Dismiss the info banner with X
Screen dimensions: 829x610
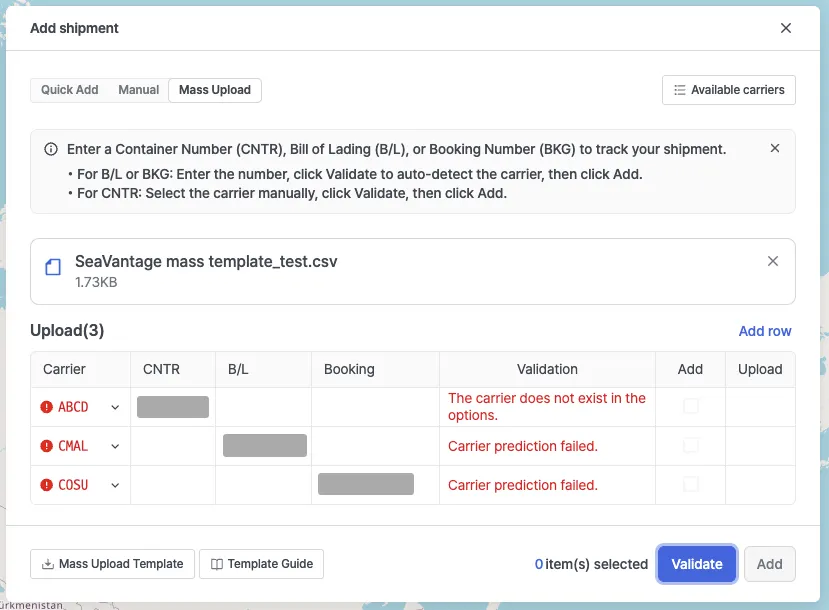click(775, 148)
